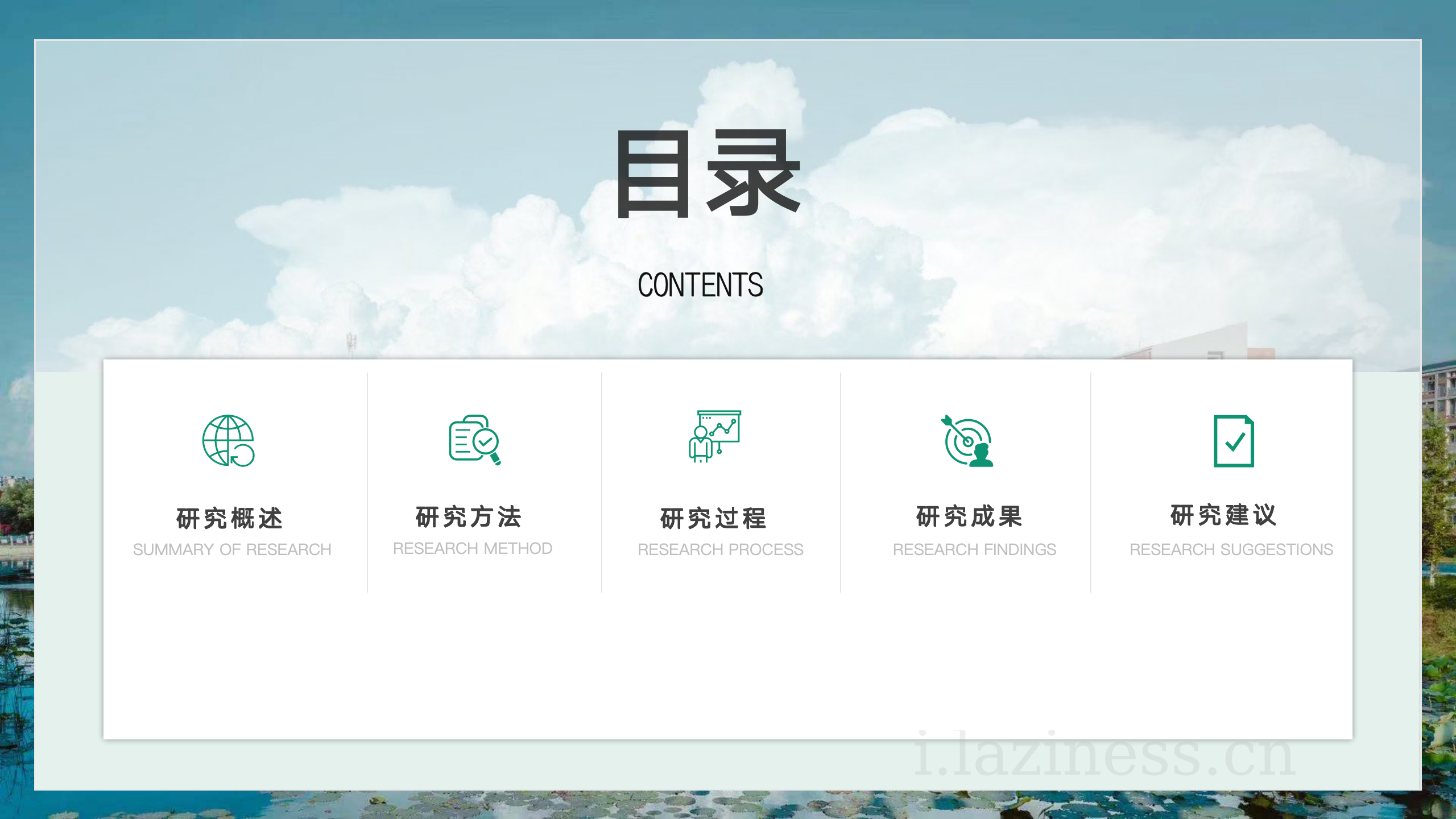Click the large 目录 title
Viewport: 1456px width, 819px height.
(709, 173)
